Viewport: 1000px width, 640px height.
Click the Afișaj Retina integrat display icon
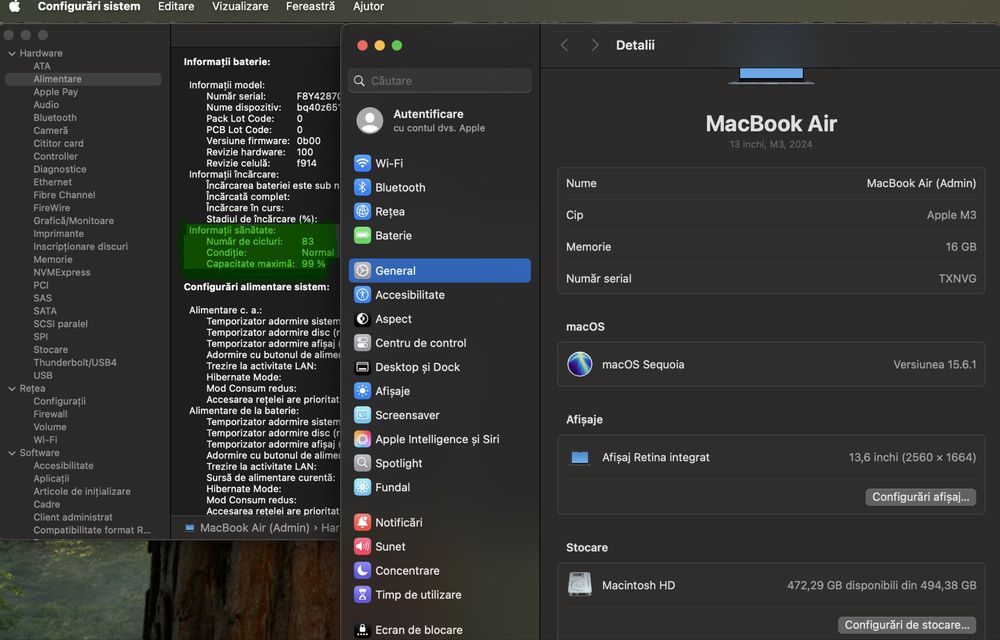(x=580, y=458)
